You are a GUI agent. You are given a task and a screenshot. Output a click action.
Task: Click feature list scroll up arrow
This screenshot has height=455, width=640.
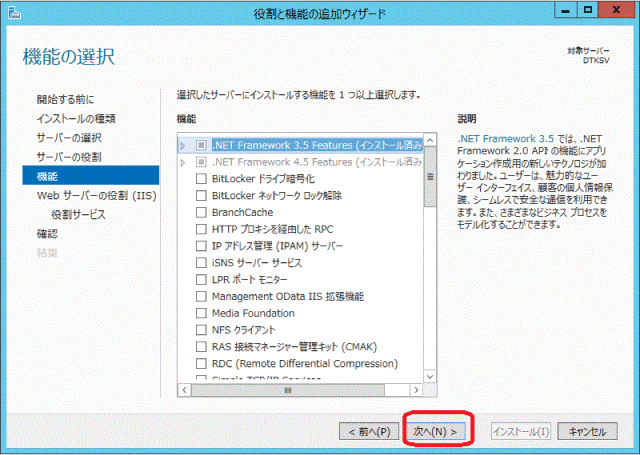pyautogui.click(x=430, y=140)
